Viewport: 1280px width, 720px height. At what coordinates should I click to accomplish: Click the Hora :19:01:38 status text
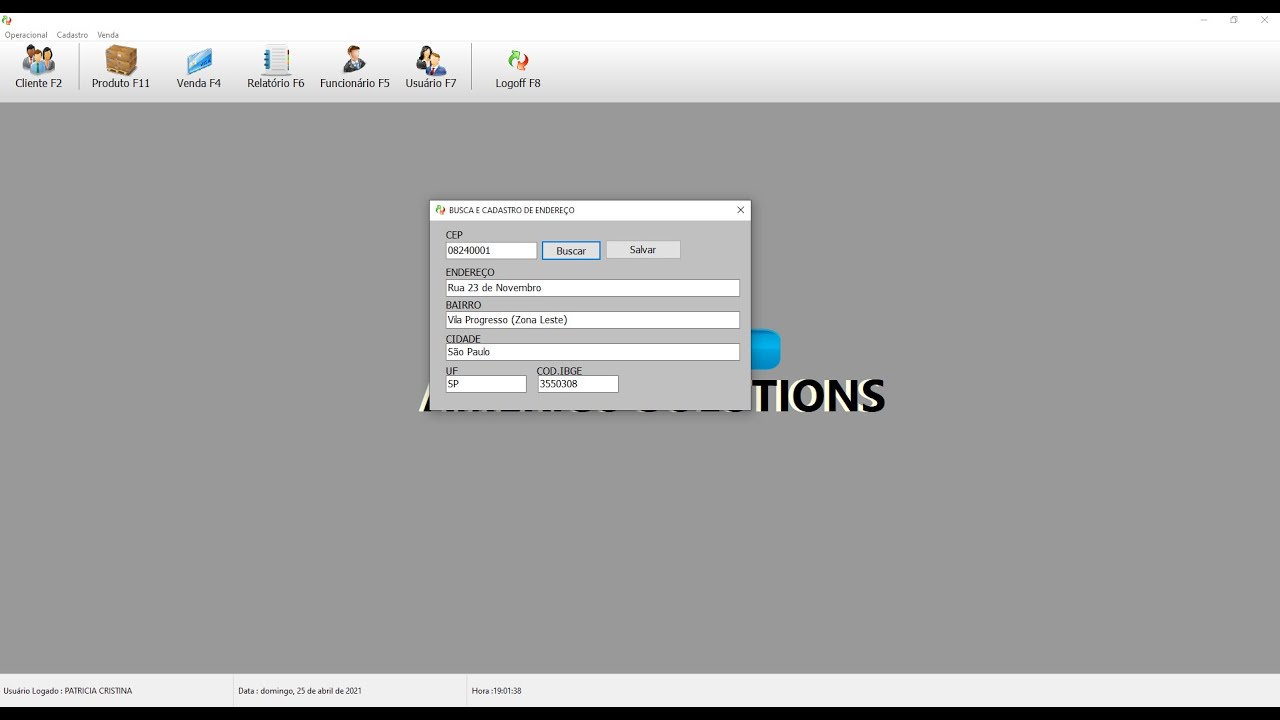point(497,691)
